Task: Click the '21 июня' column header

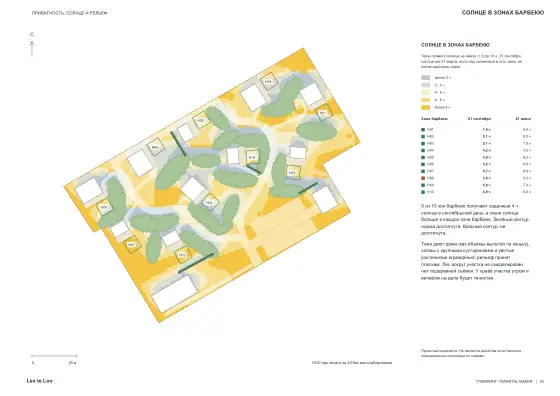Action: [523, 119]
